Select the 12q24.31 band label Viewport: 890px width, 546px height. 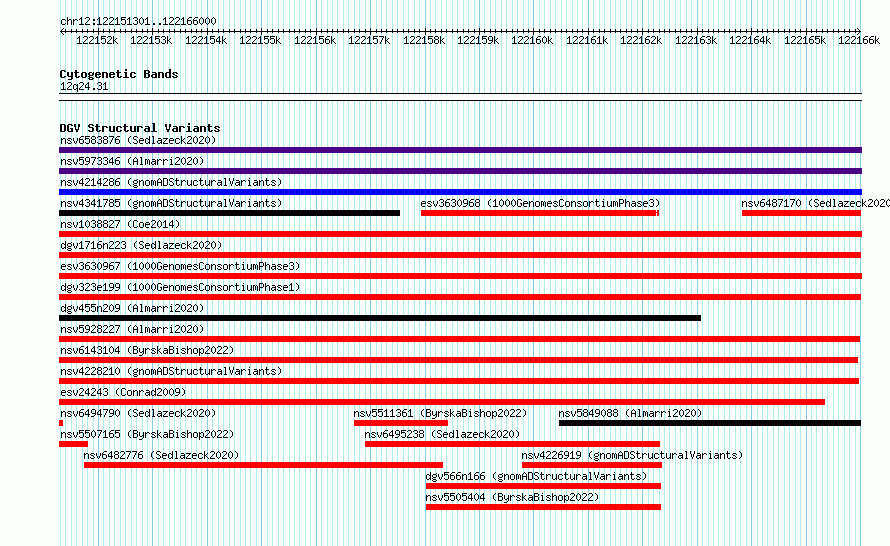click(x=84, y=86)
